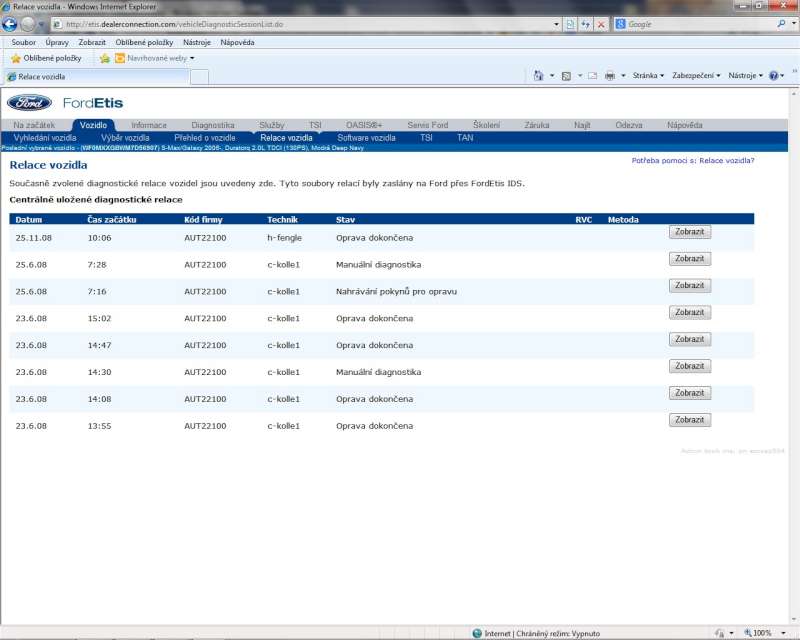This screenshot has height=640, width=800.
Task: Click the browser Back arrow button
Action: (11, 24)
